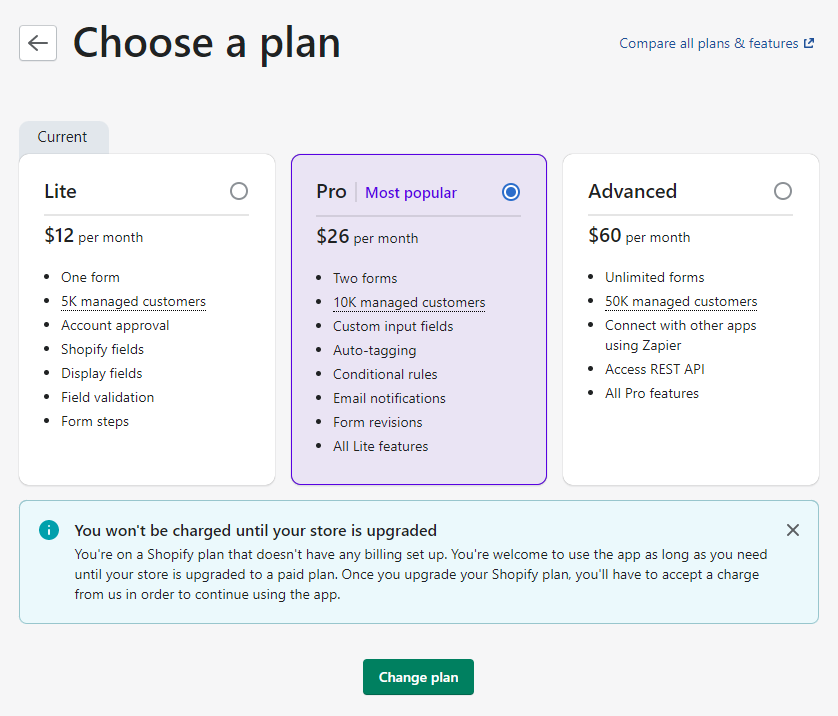Viewport: 838px width, 716px height.
Task: Click the teal info icon in banner
Action: coord(49,530)
